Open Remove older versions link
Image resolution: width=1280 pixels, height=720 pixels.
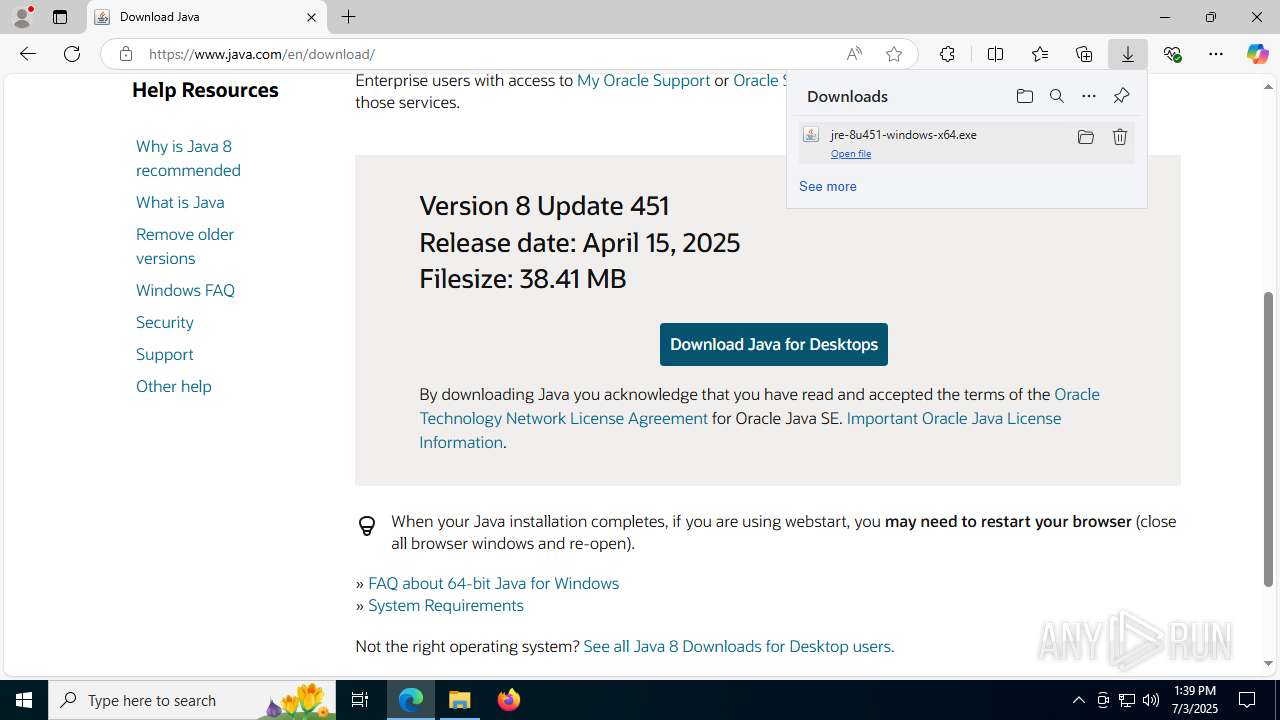click(x=185, y=246)
